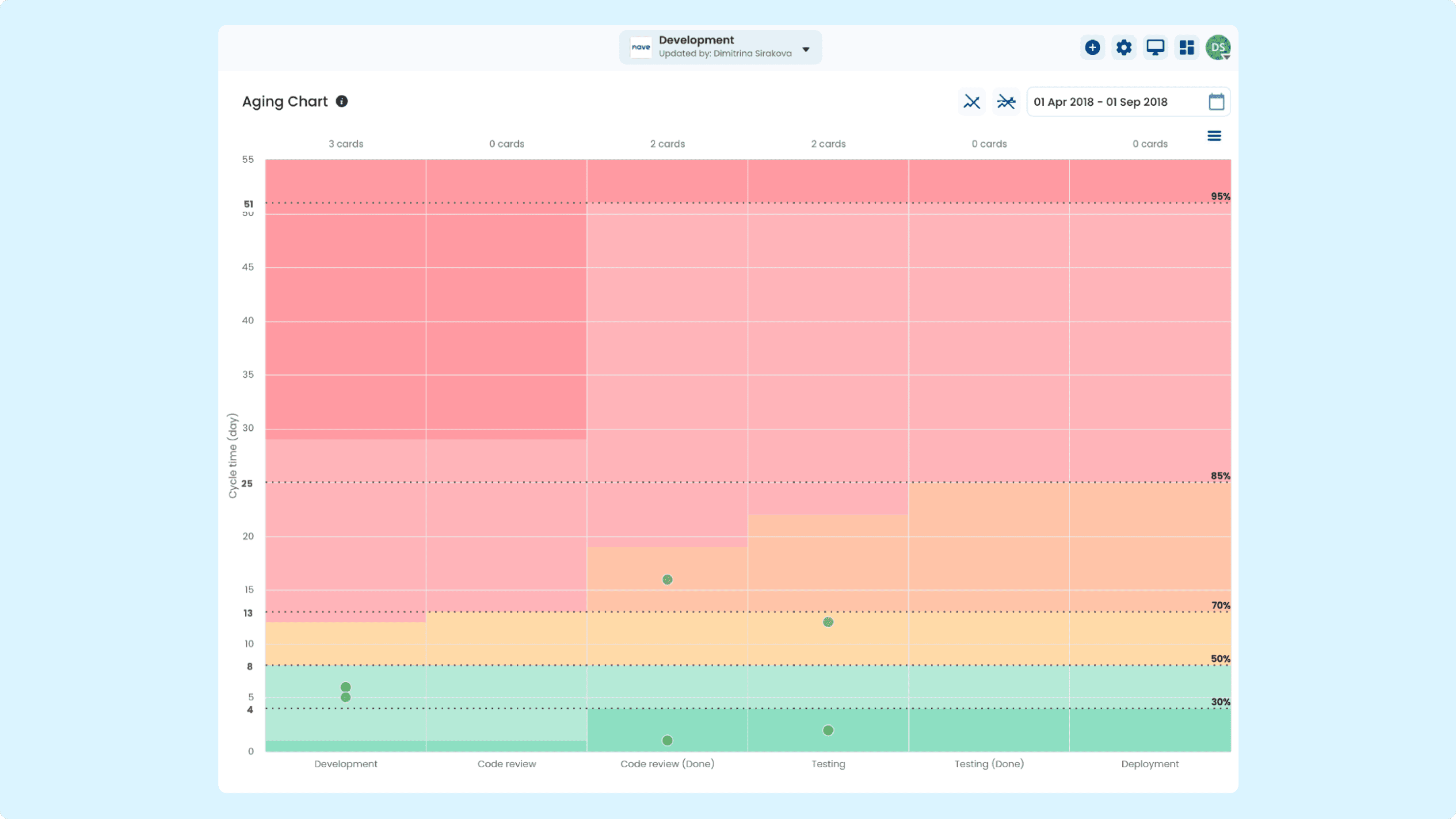Toggle the percentile lines icon
The width and height of the screenshot is (1456, 819).
(x=972, y=102)
